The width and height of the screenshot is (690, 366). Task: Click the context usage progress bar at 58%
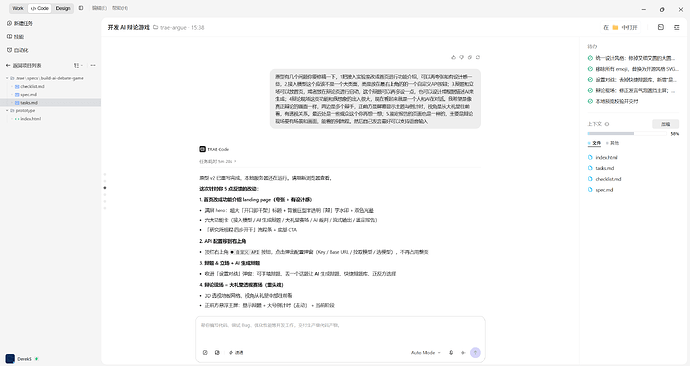[627, 133]
